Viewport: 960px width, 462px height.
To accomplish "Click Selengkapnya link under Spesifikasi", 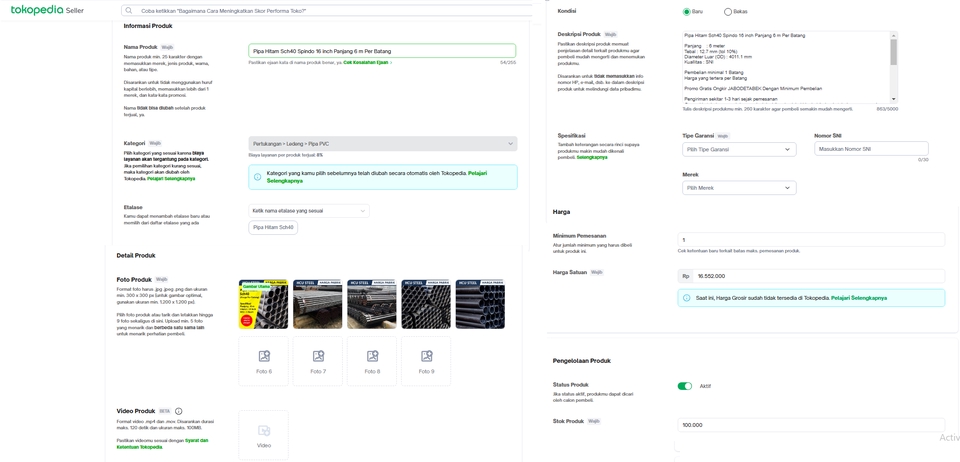I will [x=592, y=157].
